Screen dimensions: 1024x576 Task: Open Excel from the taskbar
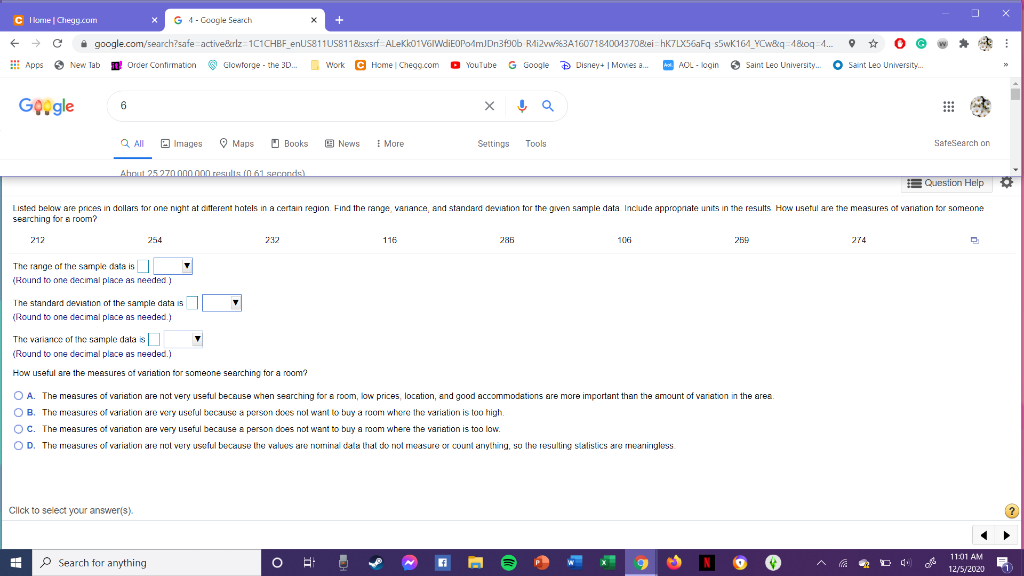pyautogui.click(x=607, y=562)
